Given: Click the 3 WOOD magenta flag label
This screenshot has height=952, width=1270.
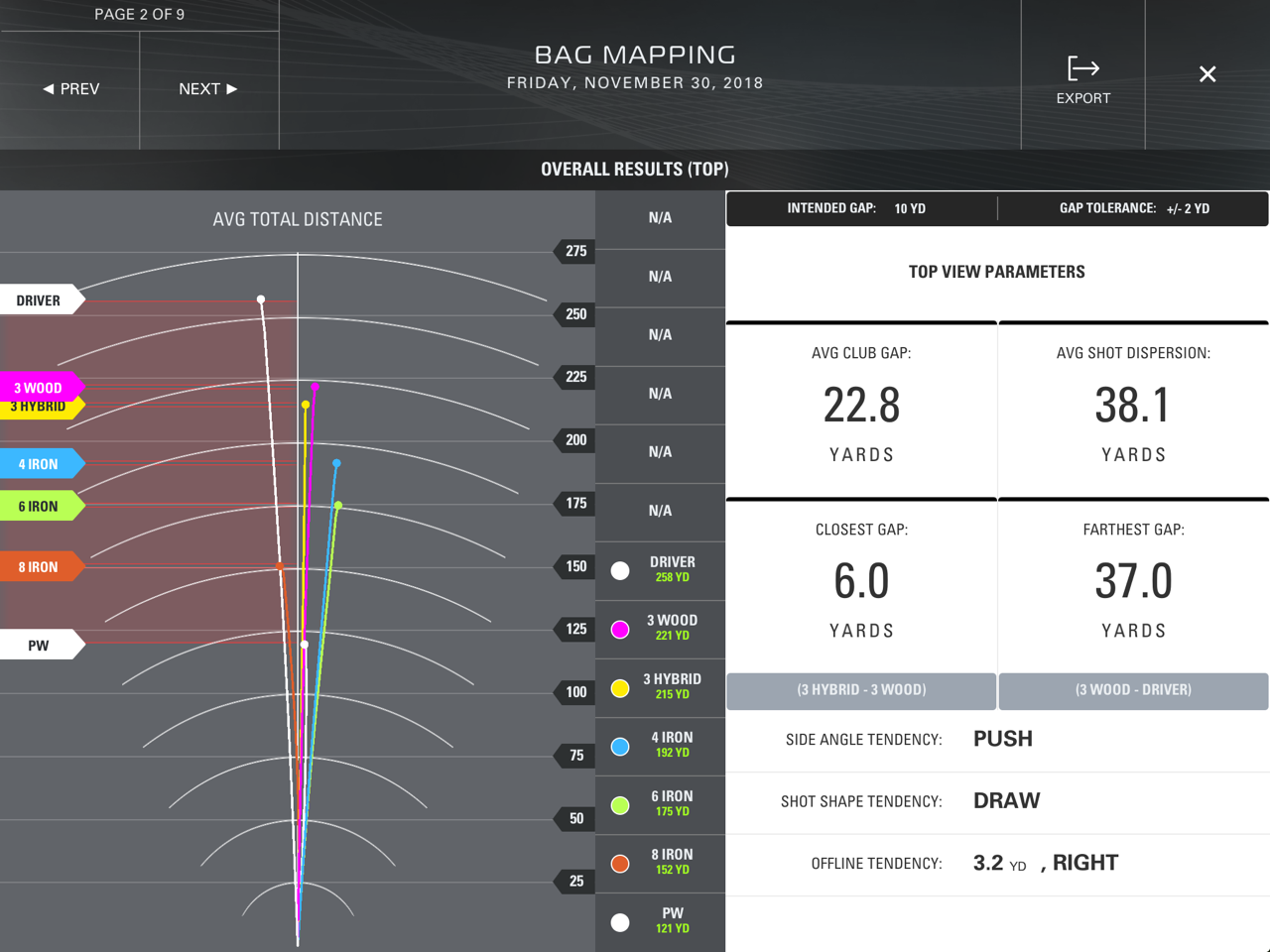Looking at the screenshot, I should coord(42,387).
